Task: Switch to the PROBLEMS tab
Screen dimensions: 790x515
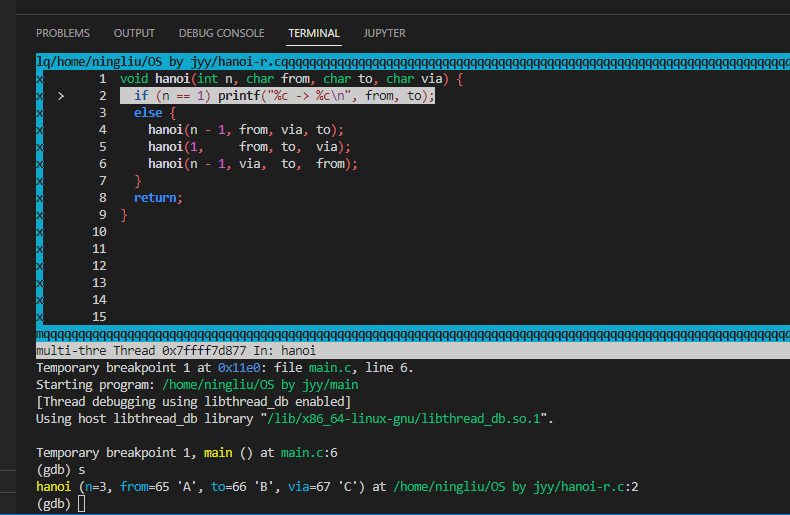Action: click(x=62, y=33)
